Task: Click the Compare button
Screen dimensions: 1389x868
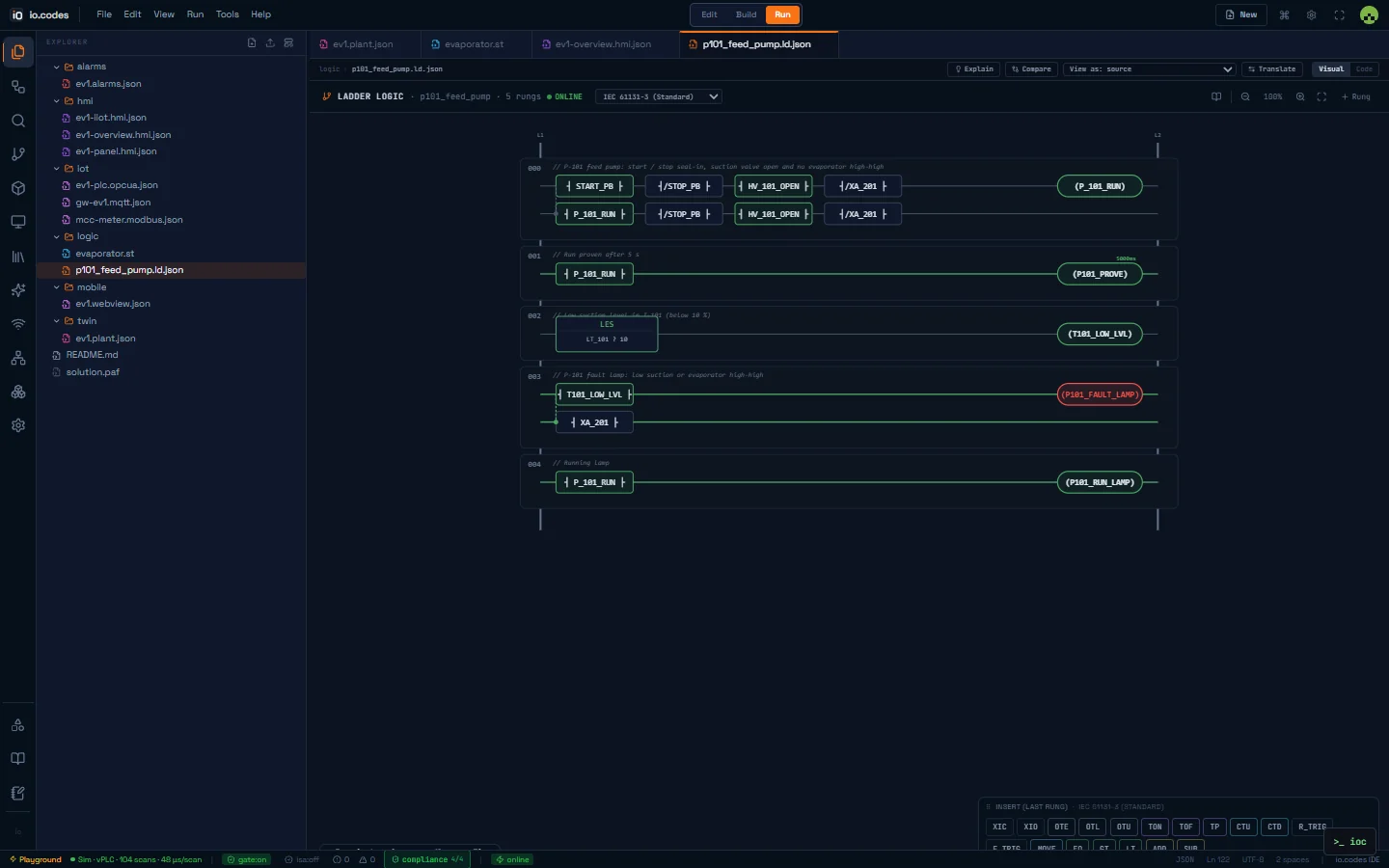Action: pos(1031,69)
